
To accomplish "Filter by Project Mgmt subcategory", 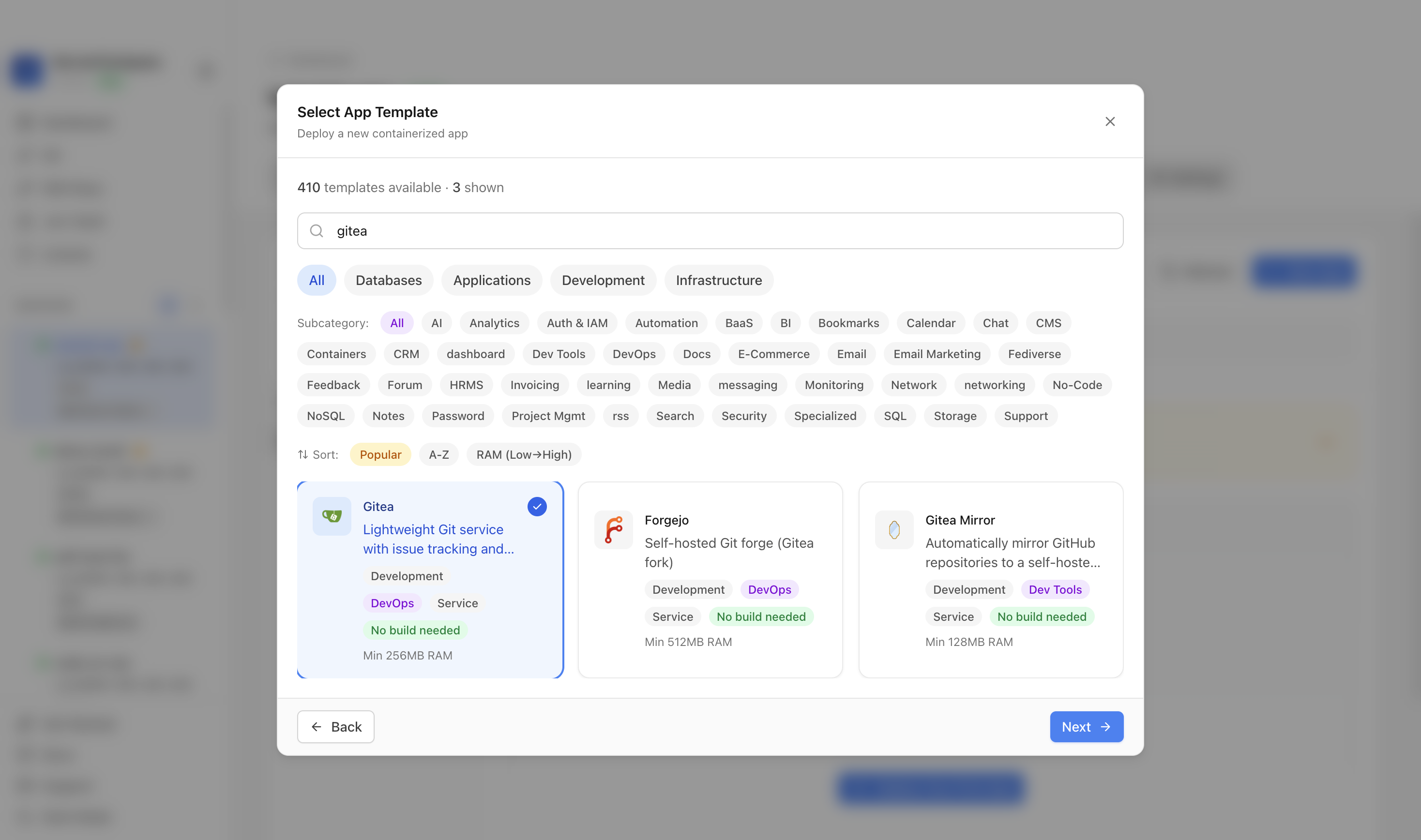I will pos(548,416).
